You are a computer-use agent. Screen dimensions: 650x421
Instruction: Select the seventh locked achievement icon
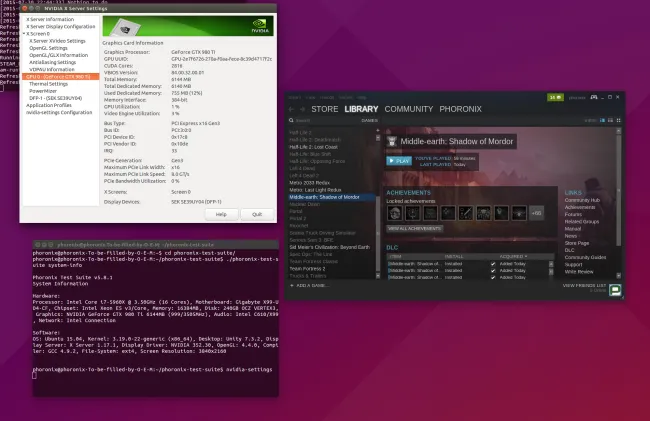coord(501,213)
